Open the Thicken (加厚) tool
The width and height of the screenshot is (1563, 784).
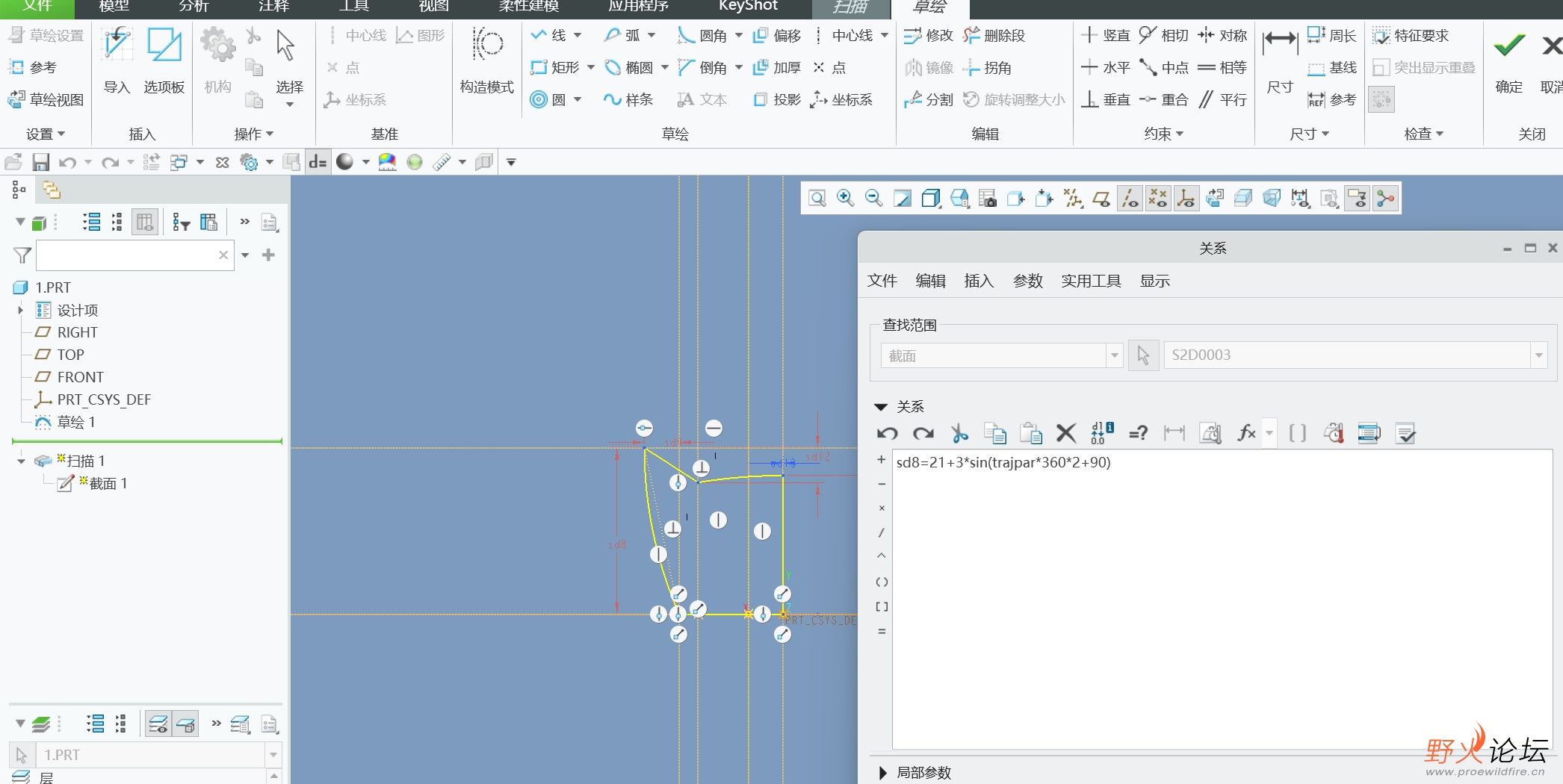[777, 67]
